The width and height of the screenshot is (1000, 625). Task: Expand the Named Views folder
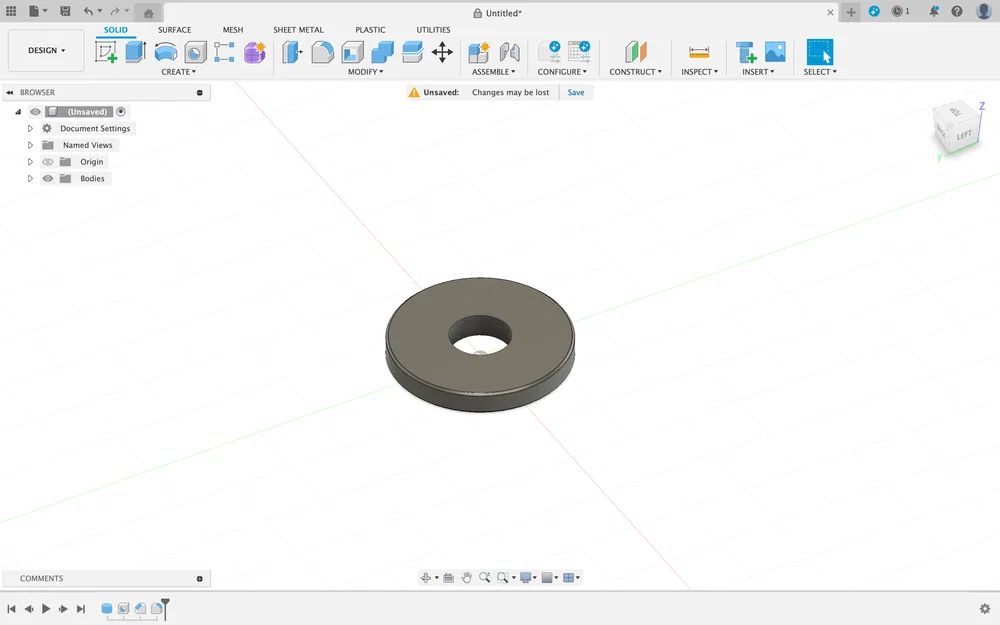pos(29,144)
